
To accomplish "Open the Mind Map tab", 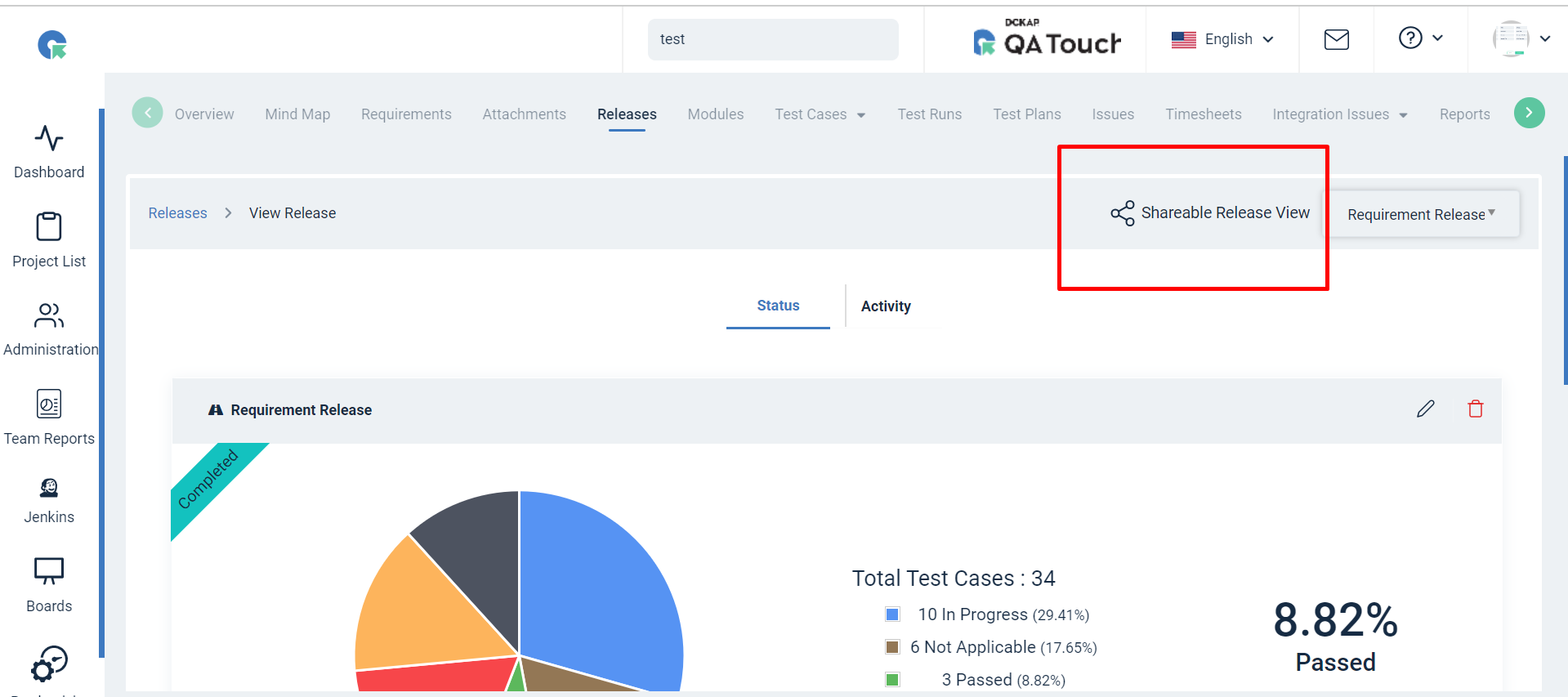I will 297,114.
